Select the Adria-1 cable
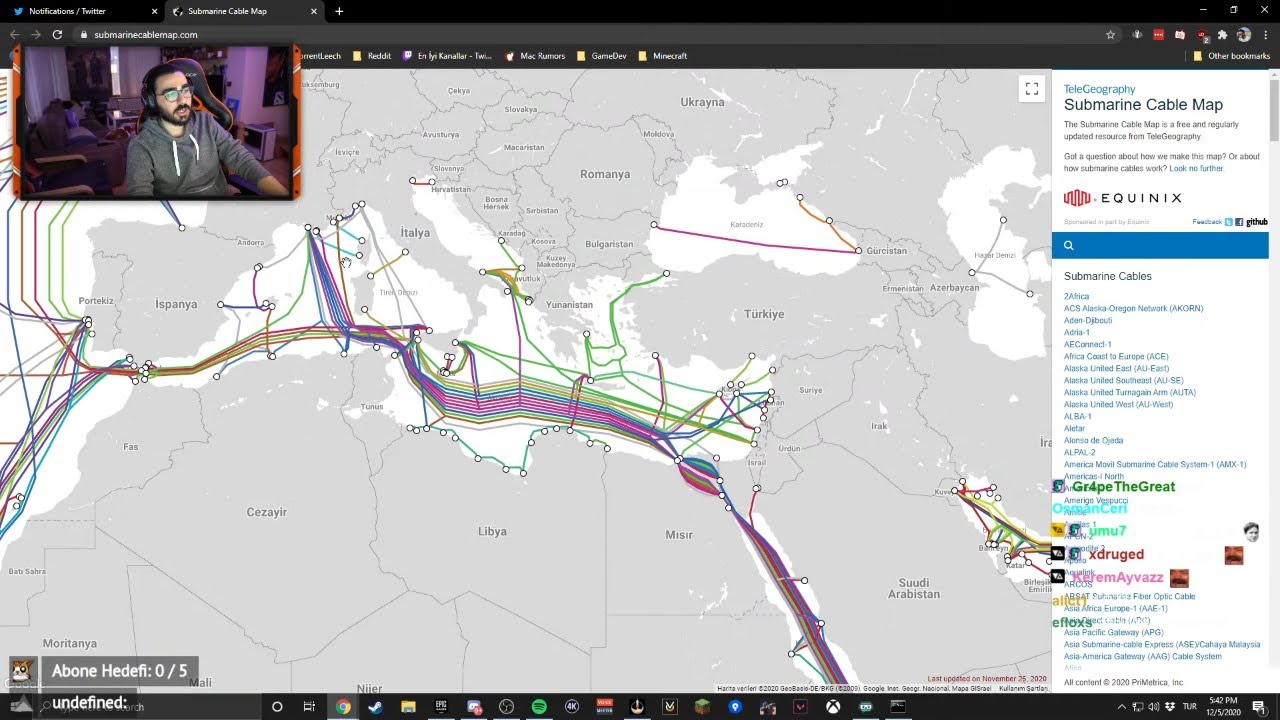The height and width of the screenshot is (720, 1280). coord(1077,332)
